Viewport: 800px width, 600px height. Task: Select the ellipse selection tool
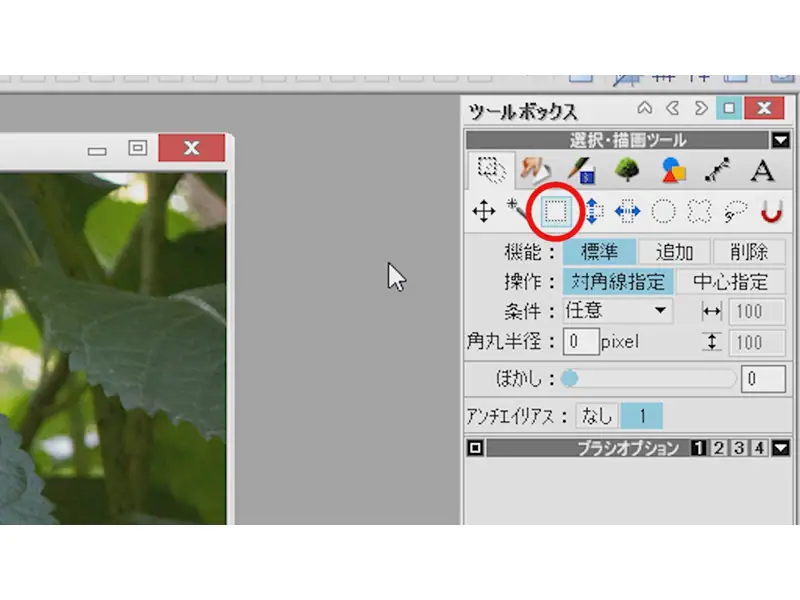[x=662, y=211]
